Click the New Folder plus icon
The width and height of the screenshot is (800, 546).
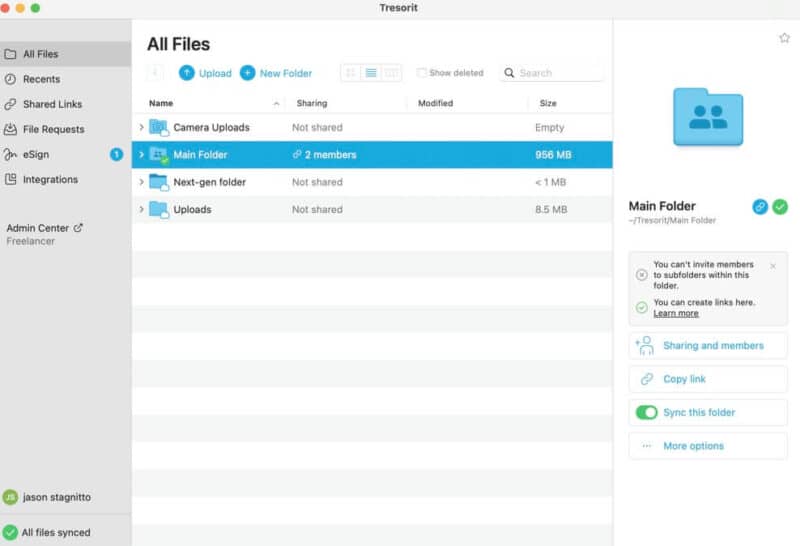pyautogui.click(x=247, y=73)
